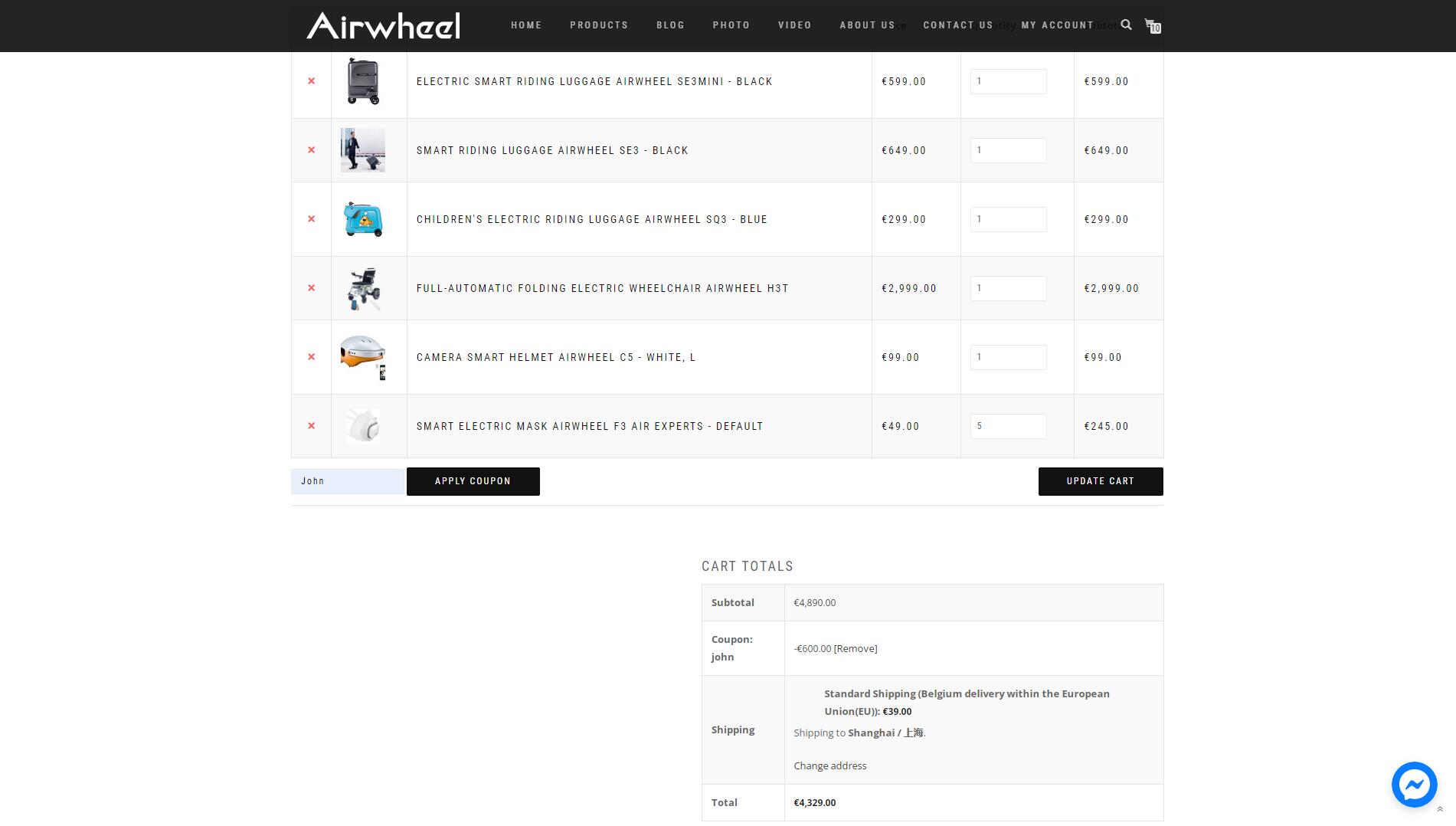Click the Change address link
The image size is (1456, 826).
pos(829,765)
